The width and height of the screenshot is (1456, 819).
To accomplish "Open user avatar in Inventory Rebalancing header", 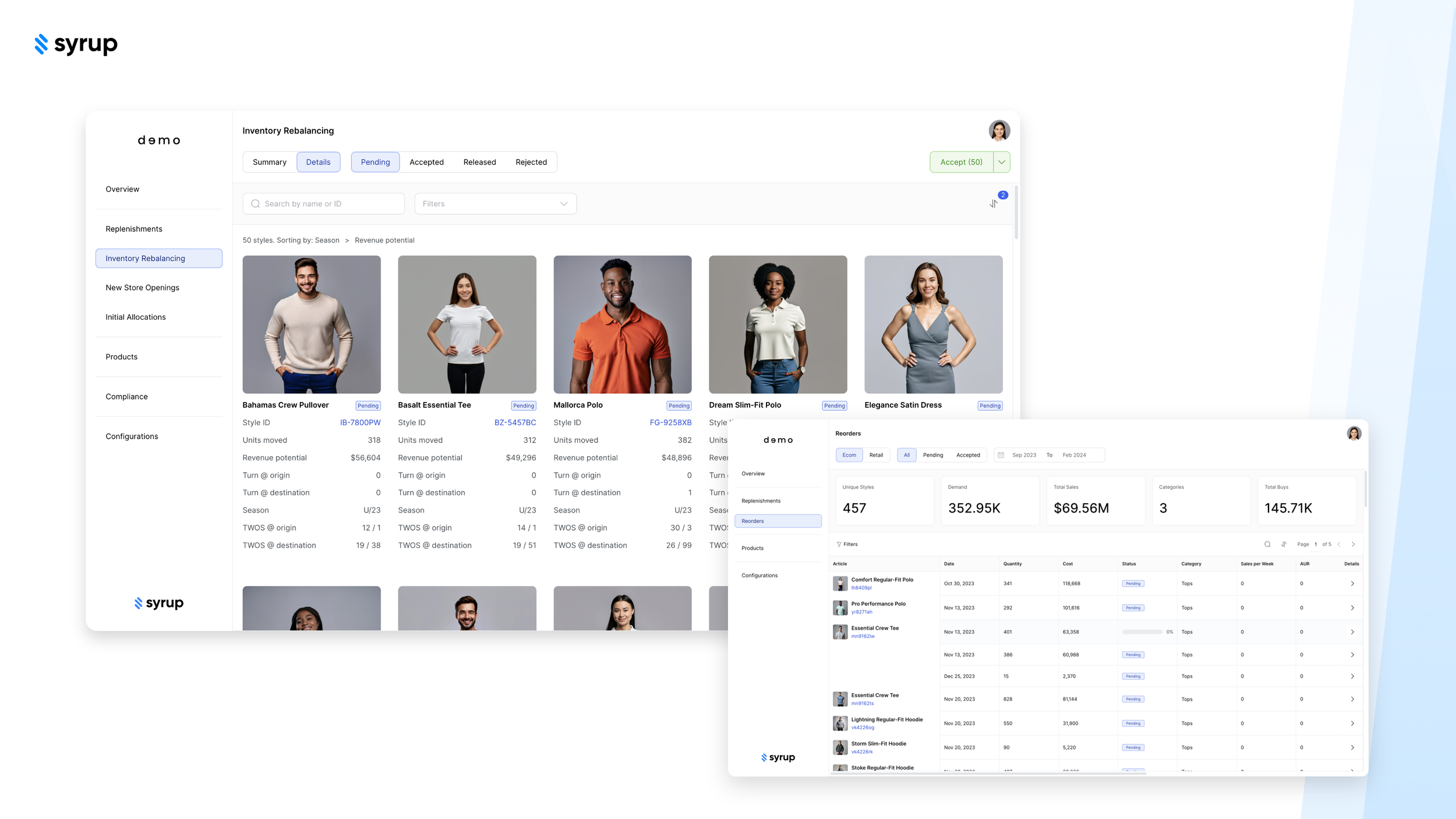I will pyautogui.click(x=999, y=130).
